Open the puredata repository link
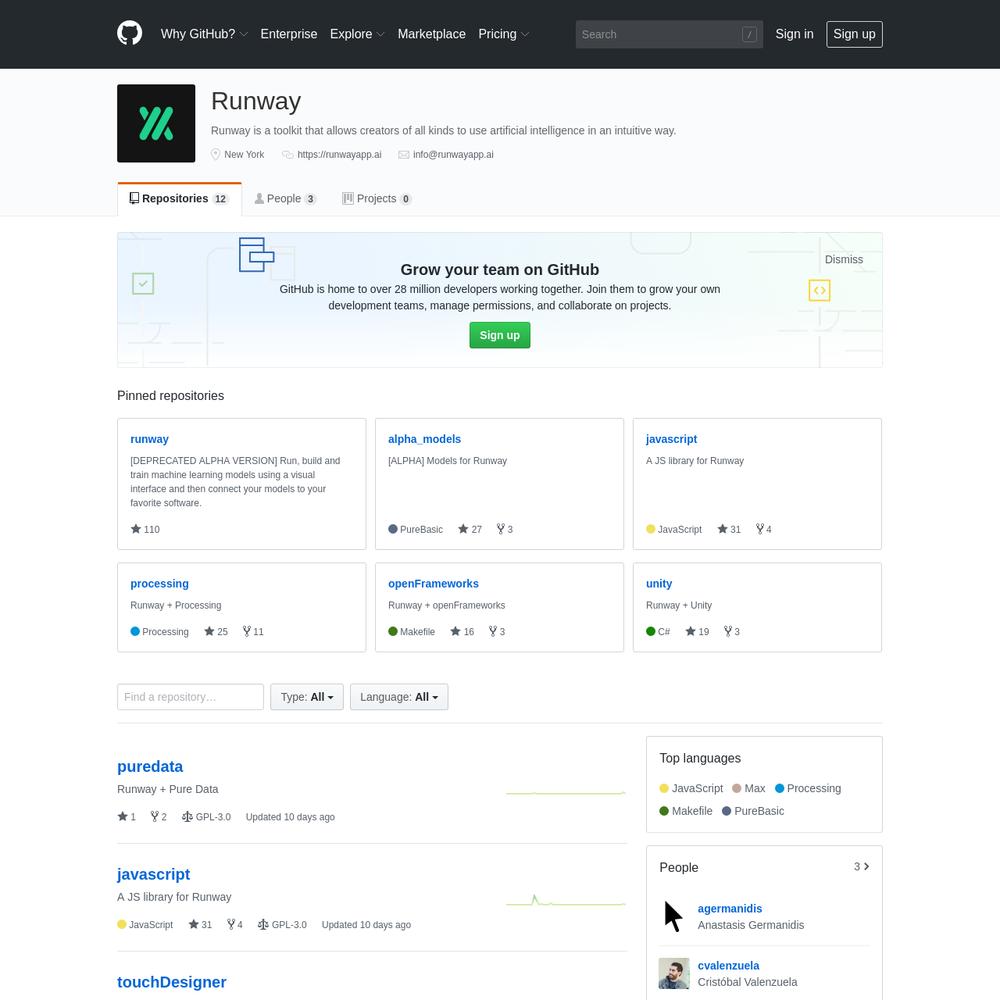The image size is (1000, 1000). [x=150, y=767]
